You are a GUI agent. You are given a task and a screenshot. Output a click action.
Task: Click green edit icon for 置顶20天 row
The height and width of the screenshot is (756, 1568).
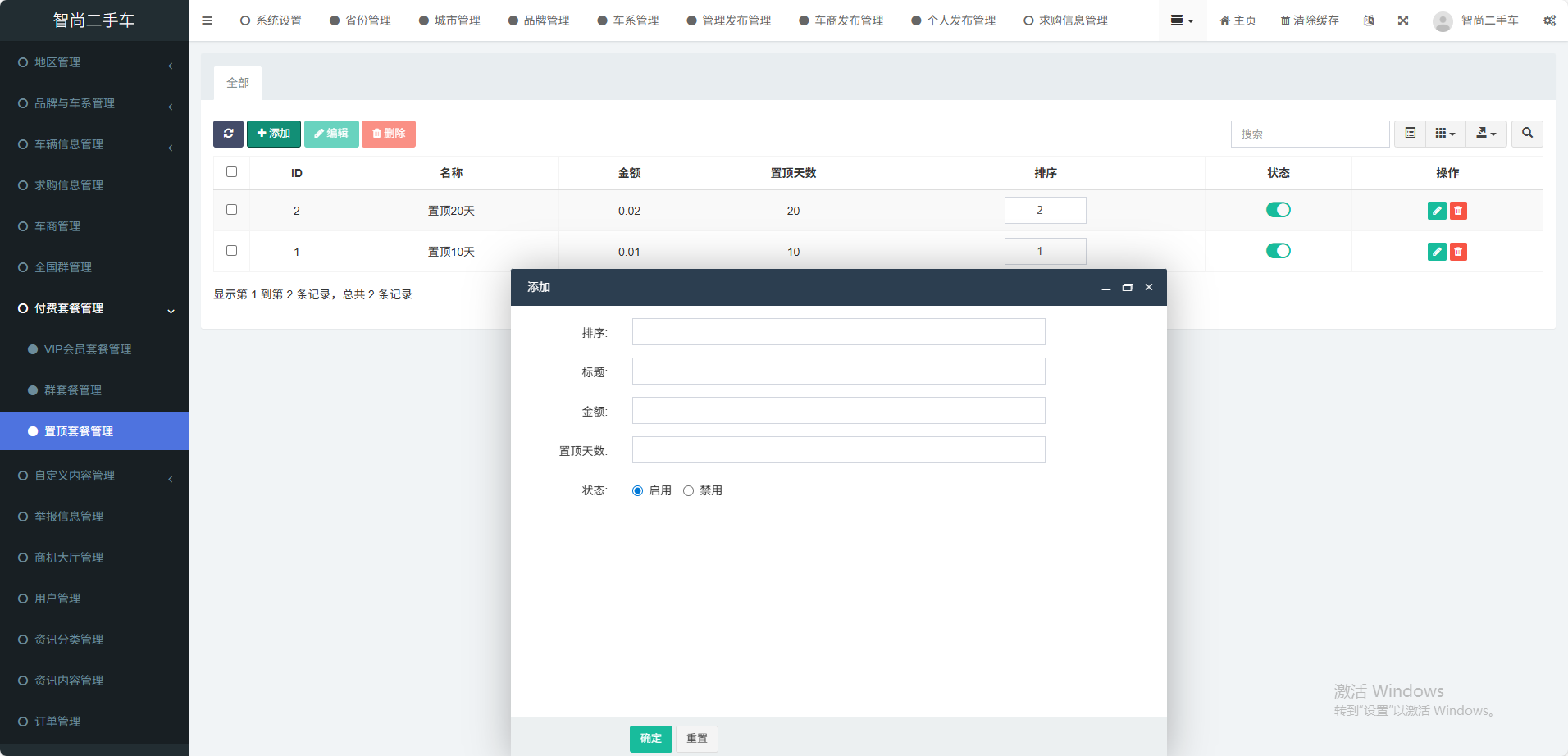click(1436, 211)
